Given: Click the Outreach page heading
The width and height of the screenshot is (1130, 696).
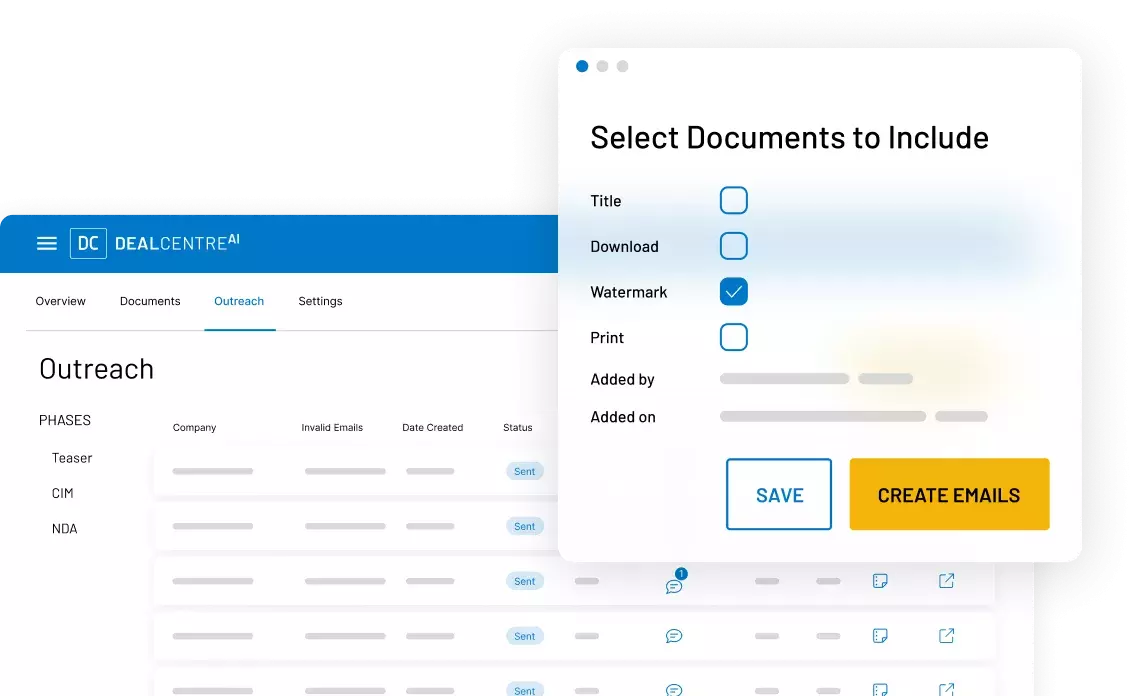Looking at the screenshot, I should pos(97,369).
